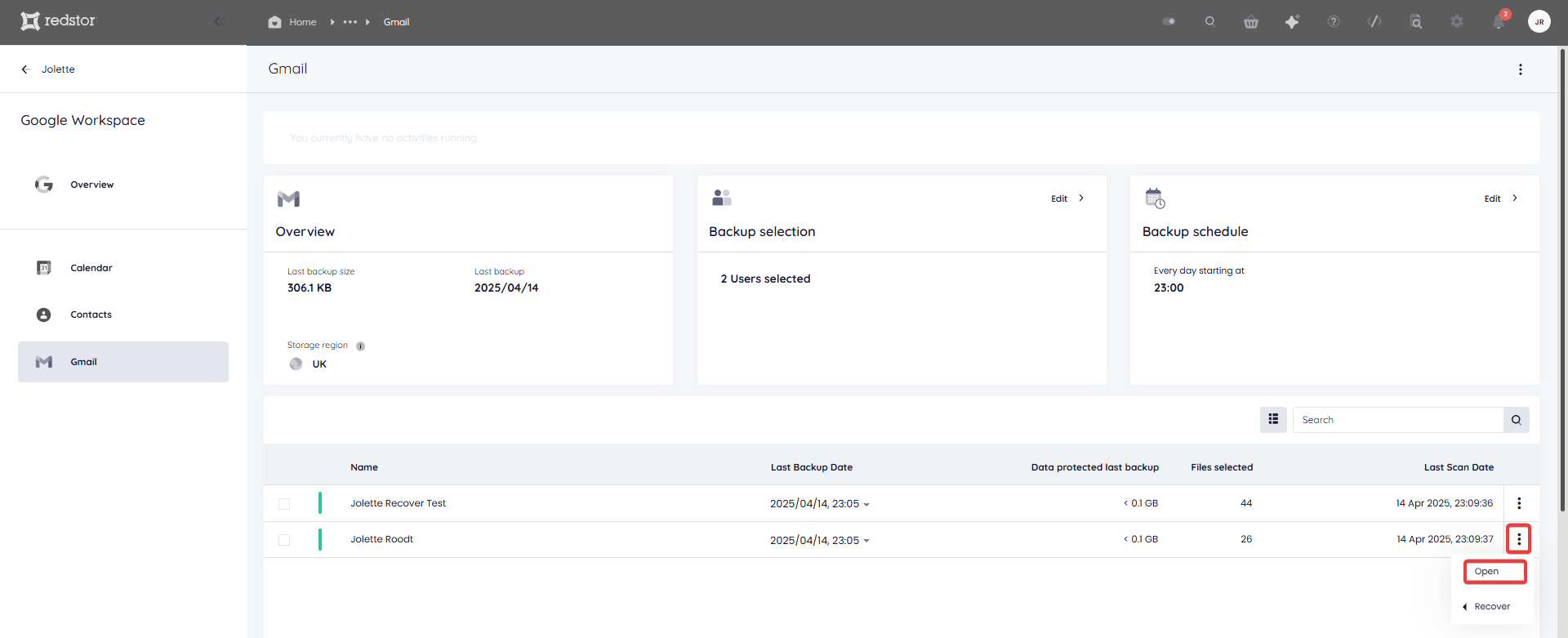Expand backup date dropdown for Jolette Recover Test
The height and width of the screenshot is (638, 1568).
click(x=866, y=505)
